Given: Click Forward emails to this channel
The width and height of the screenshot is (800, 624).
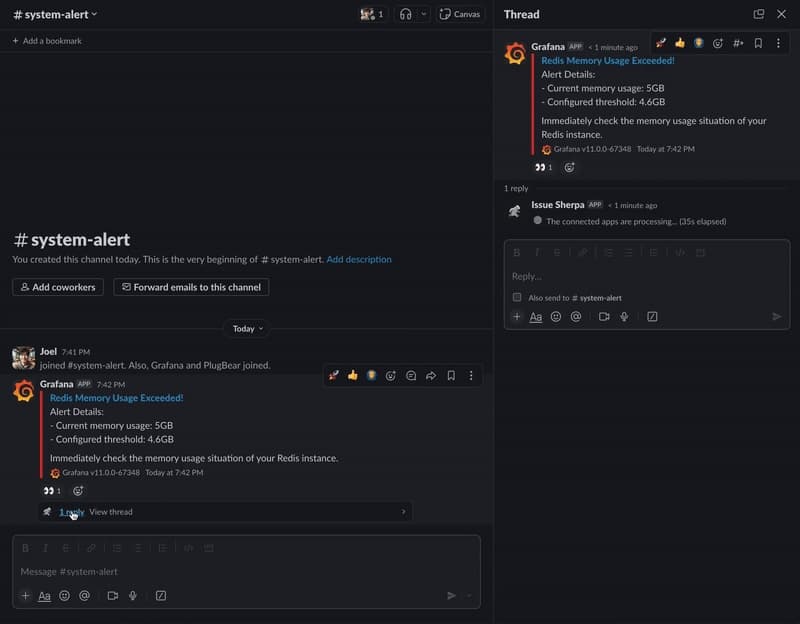Looking at the screenshot, I should 191,287.
